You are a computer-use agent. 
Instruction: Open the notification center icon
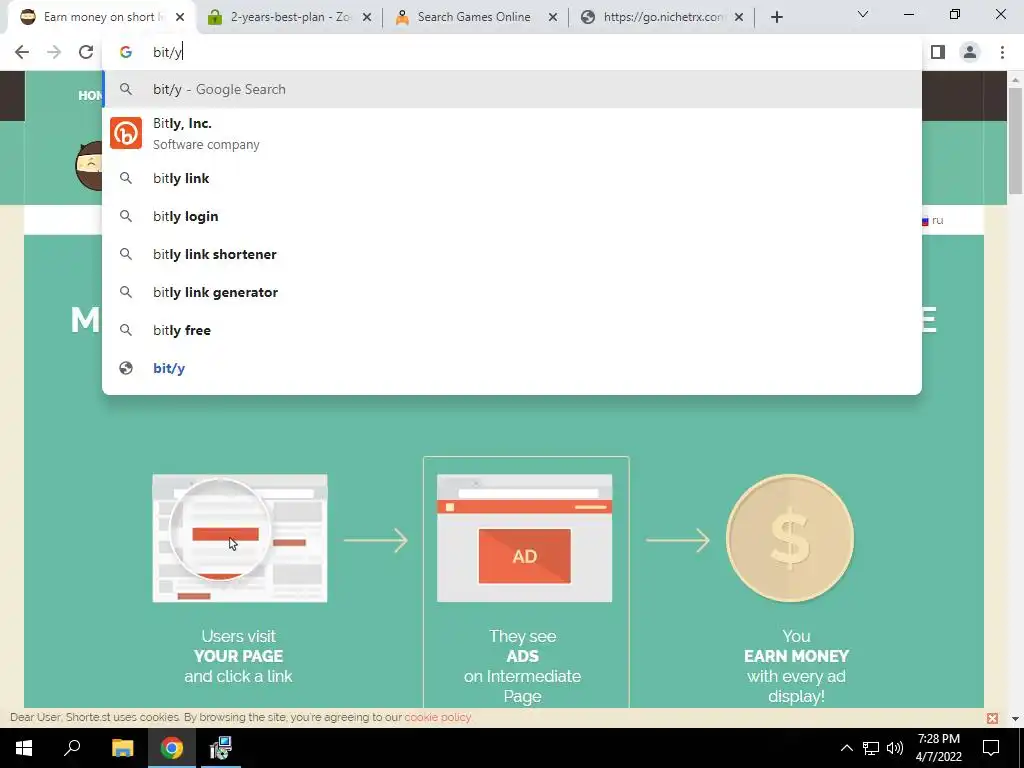(991, 748)
